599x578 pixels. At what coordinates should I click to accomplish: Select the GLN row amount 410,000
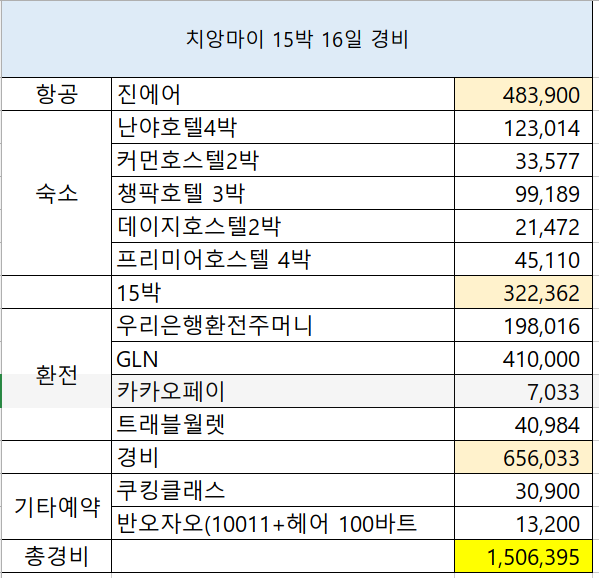[x=523, y=358]
